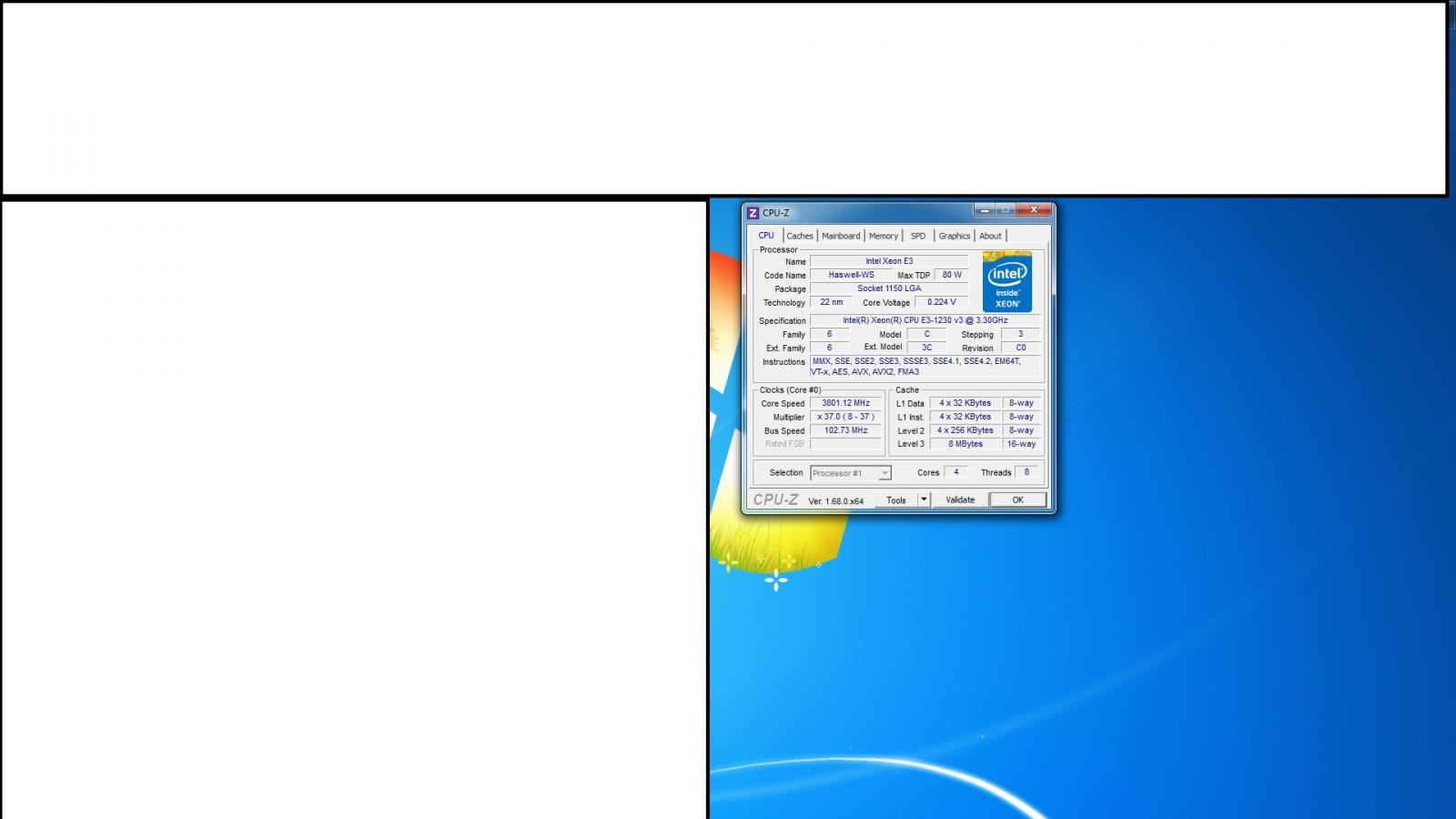
Task: Click the Multiplier value 'x 37.0 ( 8 - 37 )'
Action: pyautogui.click(x=845, y=417)
